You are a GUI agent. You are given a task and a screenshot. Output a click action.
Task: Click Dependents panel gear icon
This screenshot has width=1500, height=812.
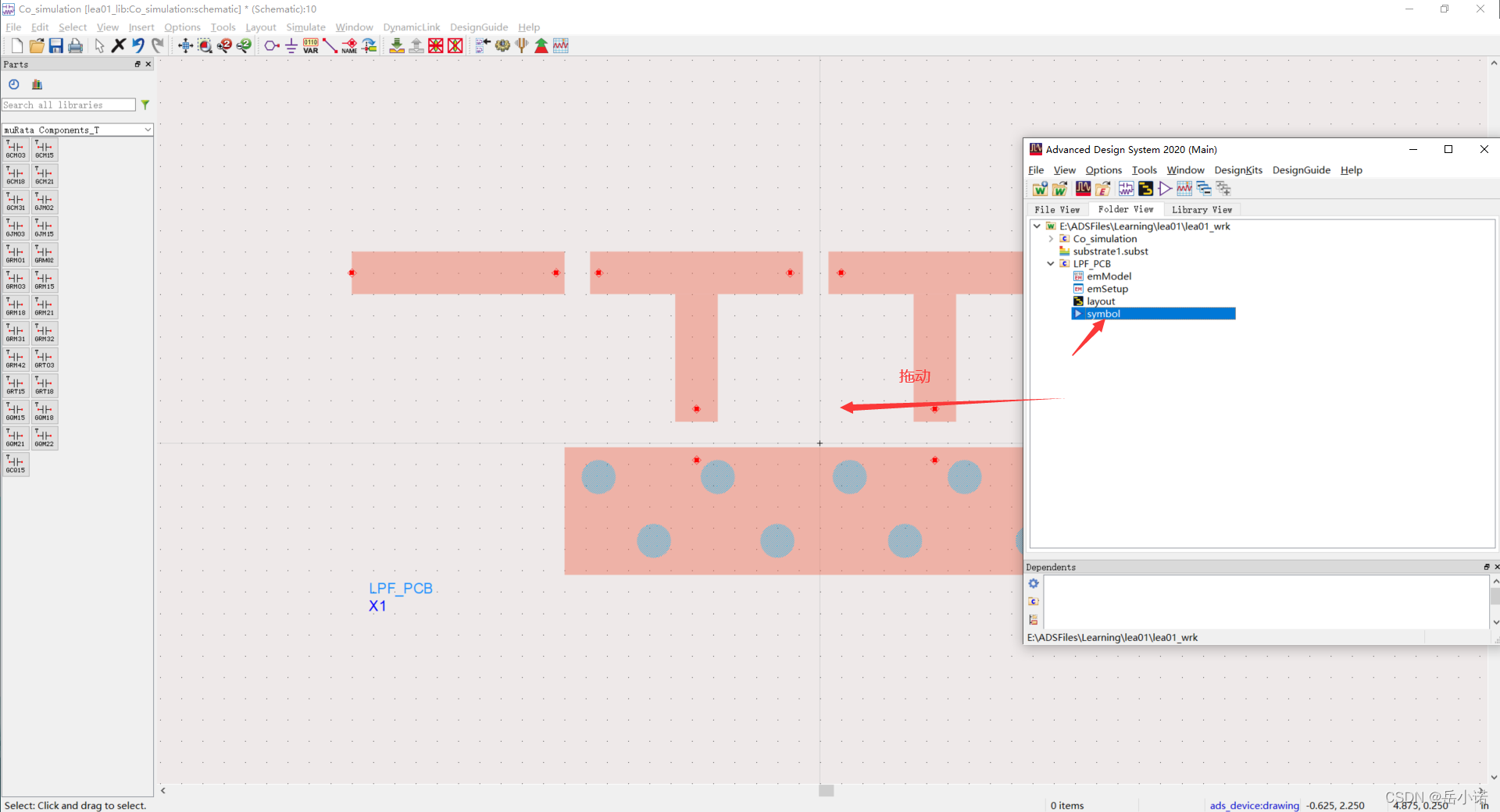[1034, 584]
